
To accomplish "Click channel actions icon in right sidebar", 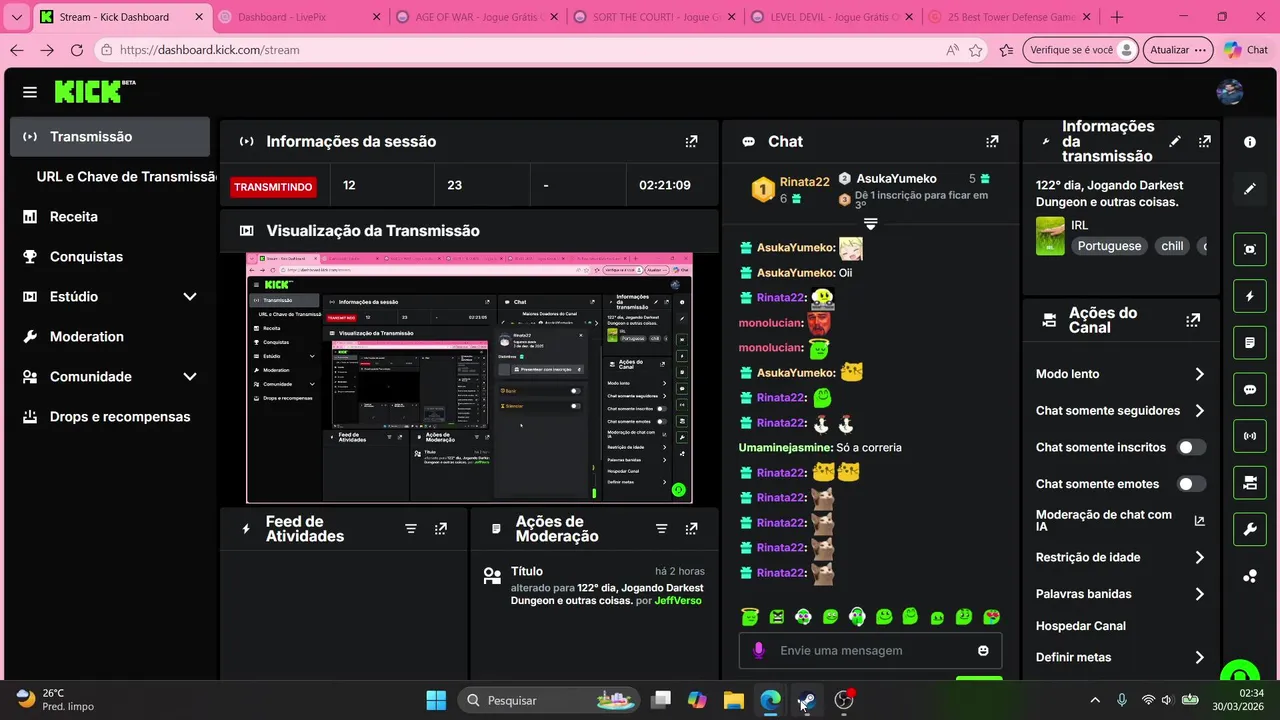I will point(1250,483).
